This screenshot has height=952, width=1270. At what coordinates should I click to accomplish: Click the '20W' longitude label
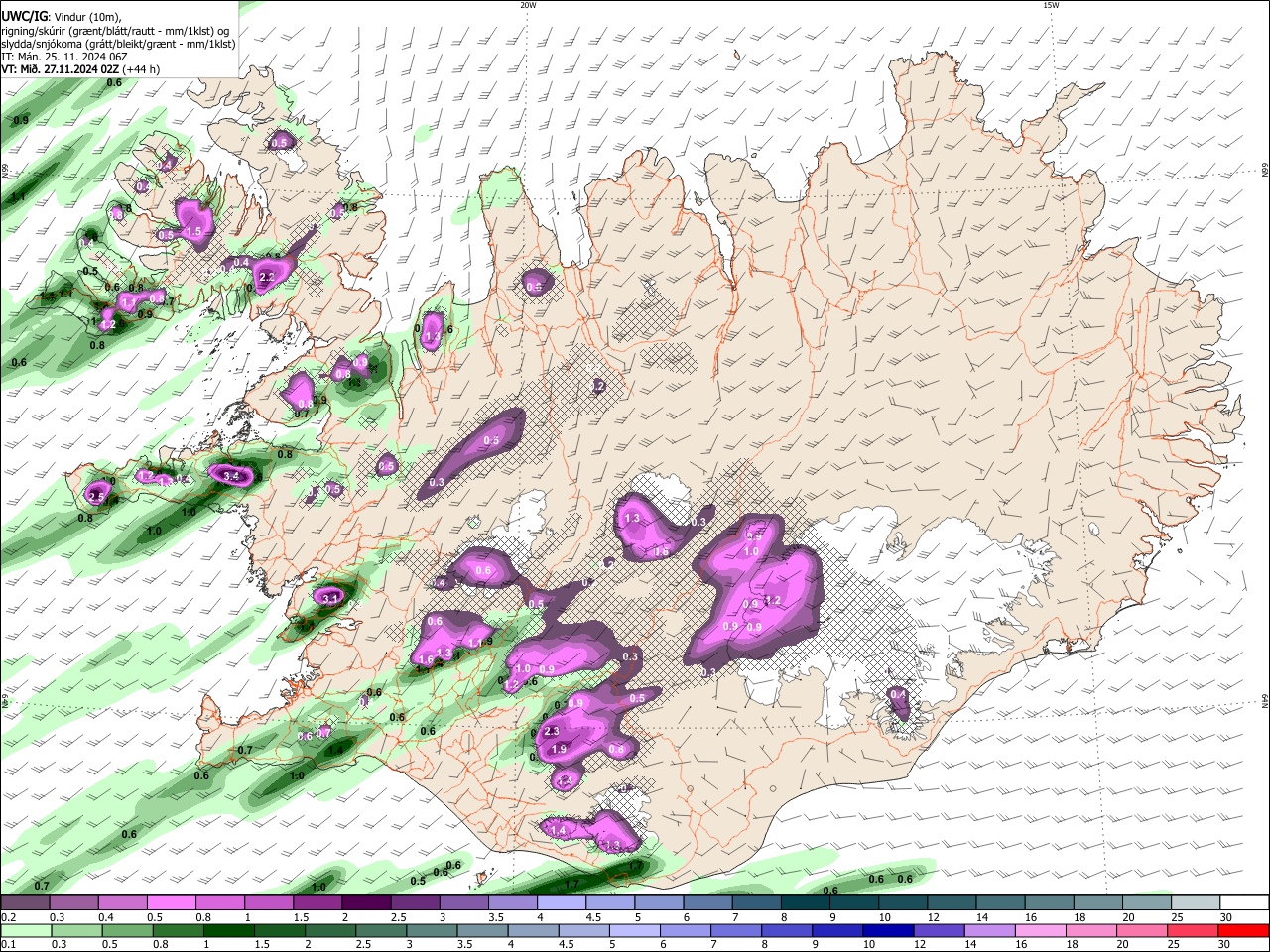coord(528,6)
